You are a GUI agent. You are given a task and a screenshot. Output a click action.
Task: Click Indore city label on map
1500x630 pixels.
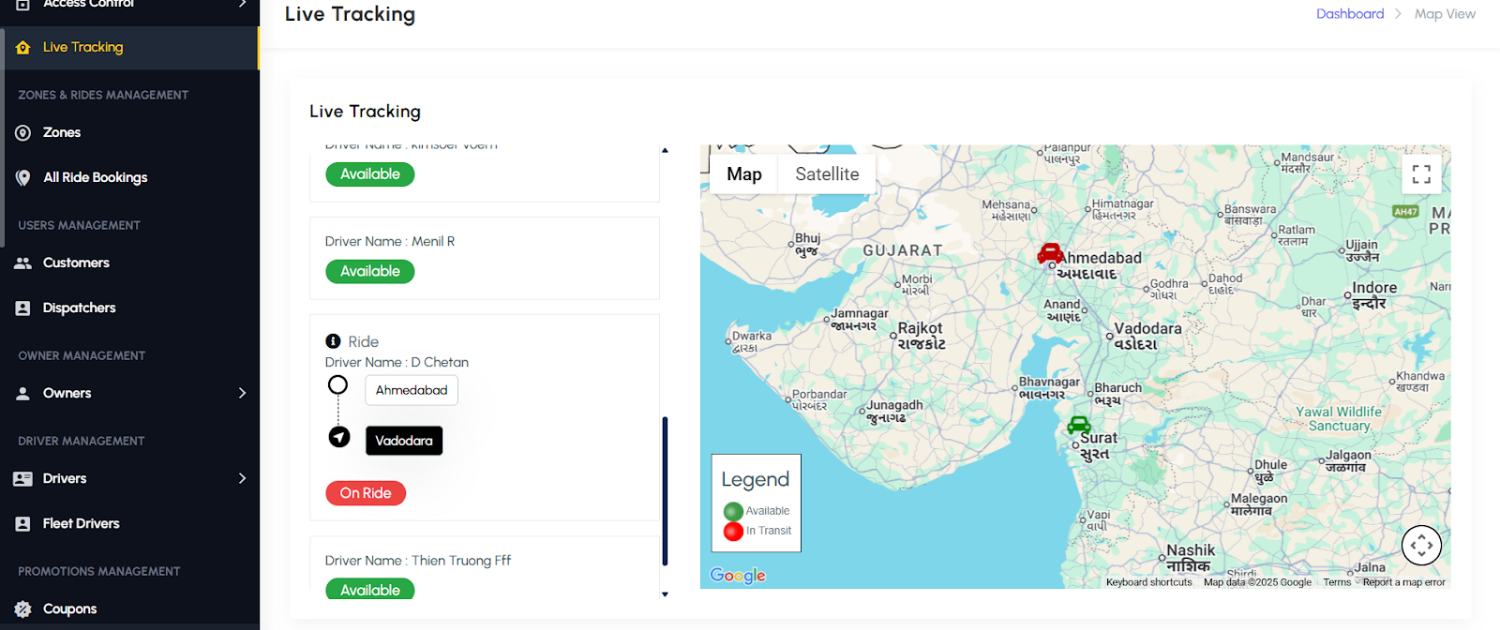point(1375,294)
